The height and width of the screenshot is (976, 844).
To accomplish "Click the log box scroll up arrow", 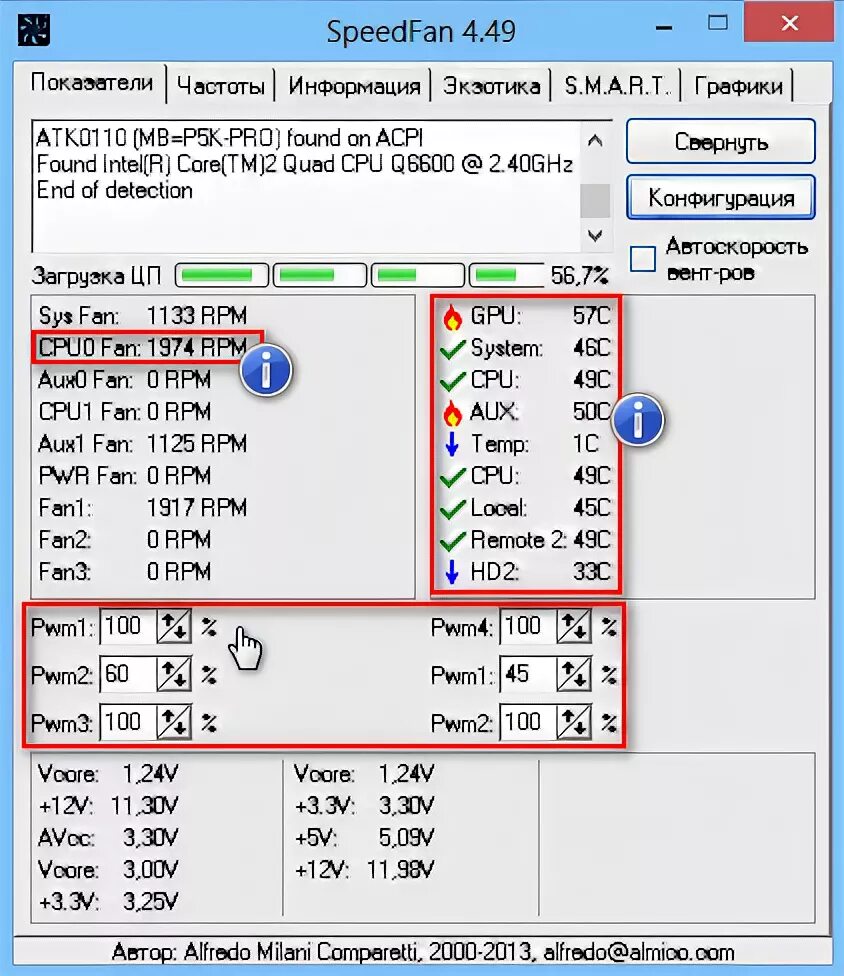I will click(595, 141).
